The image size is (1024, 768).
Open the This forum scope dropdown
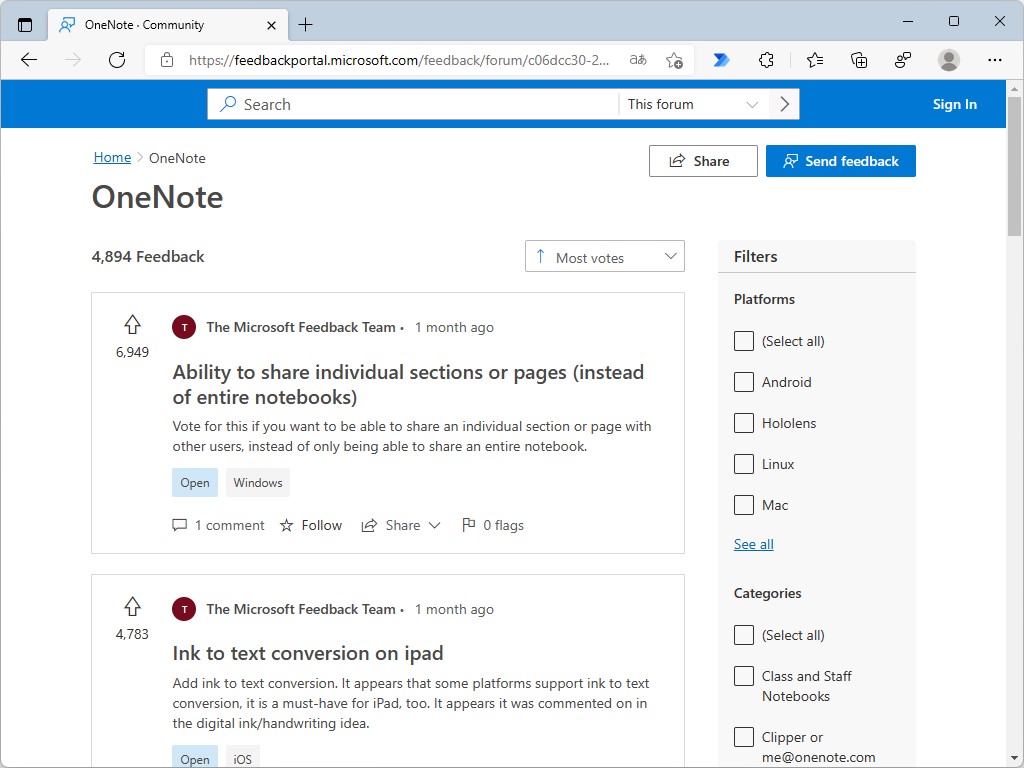[693, 104]
